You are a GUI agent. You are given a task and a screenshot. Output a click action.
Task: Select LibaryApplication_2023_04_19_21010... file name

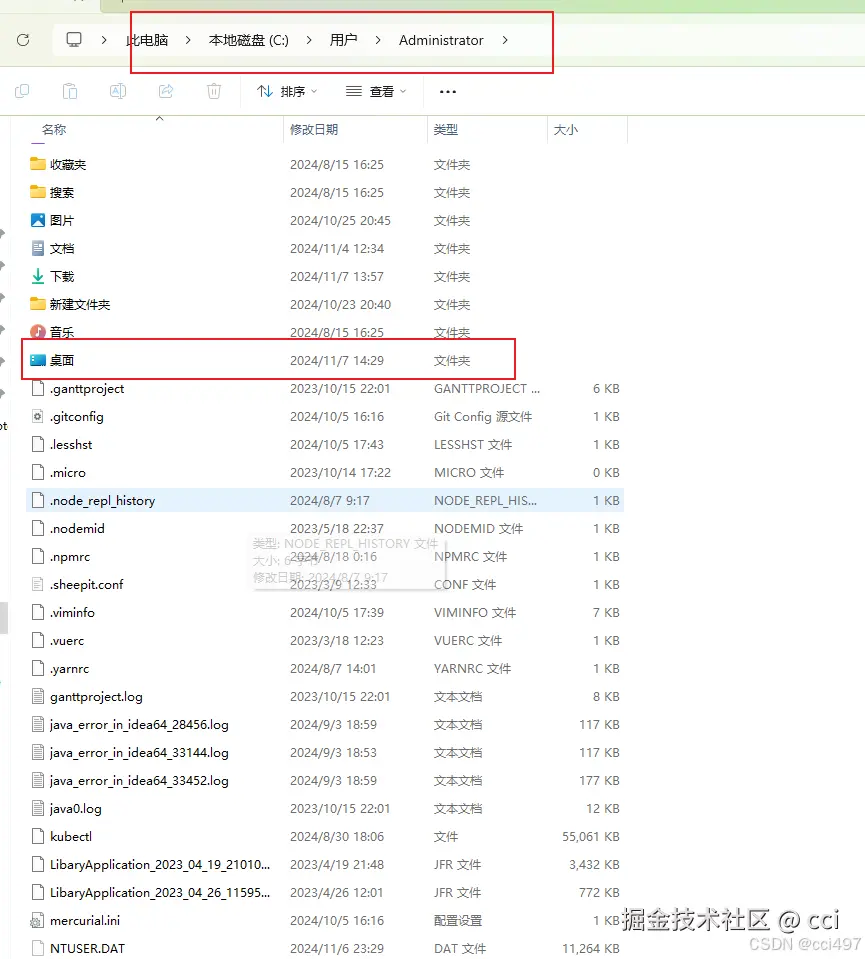[160, 865]
